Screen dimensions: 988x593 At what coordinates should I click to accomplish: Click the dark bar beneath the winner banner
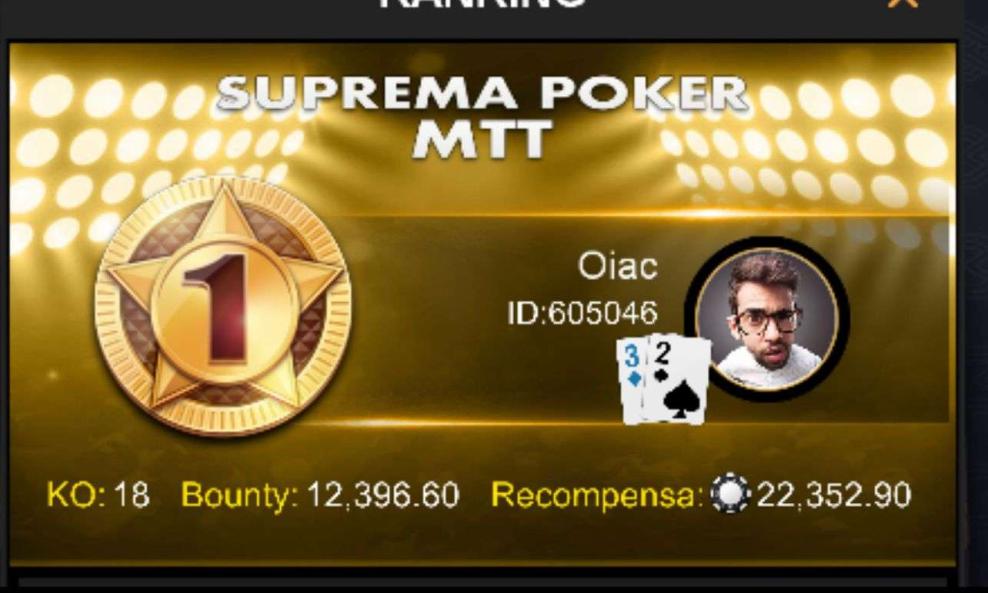[x=483, y=583]
